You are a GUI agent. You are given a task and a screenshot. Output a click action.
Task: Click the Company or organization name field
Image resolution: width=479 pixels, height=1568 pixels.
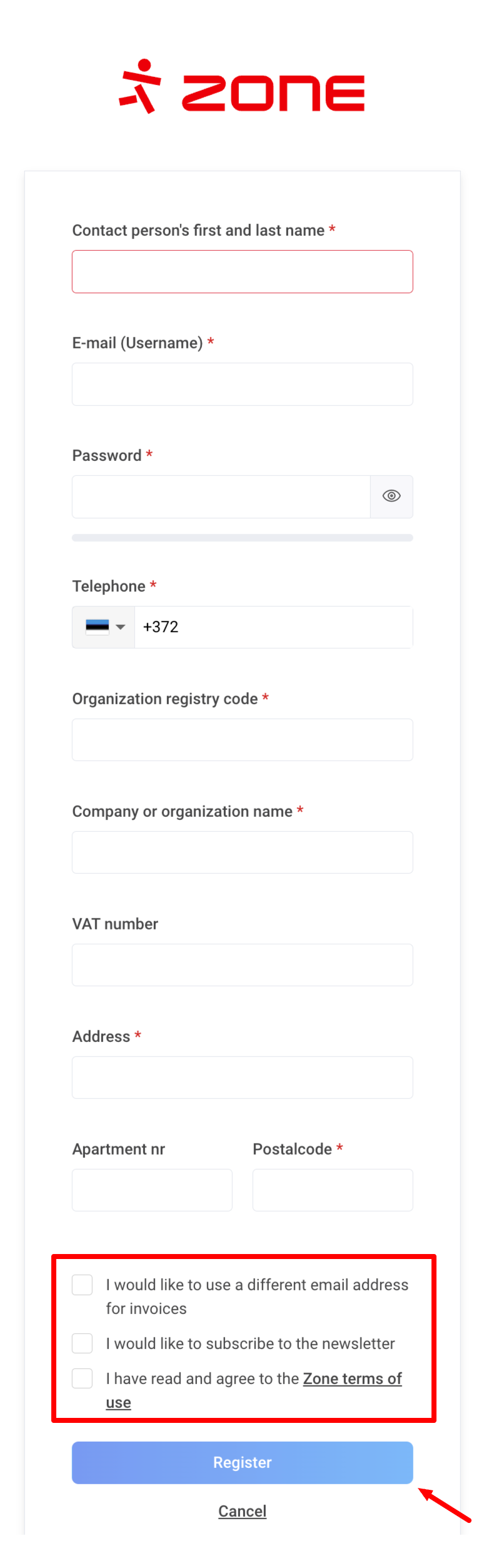coord(242,852)
